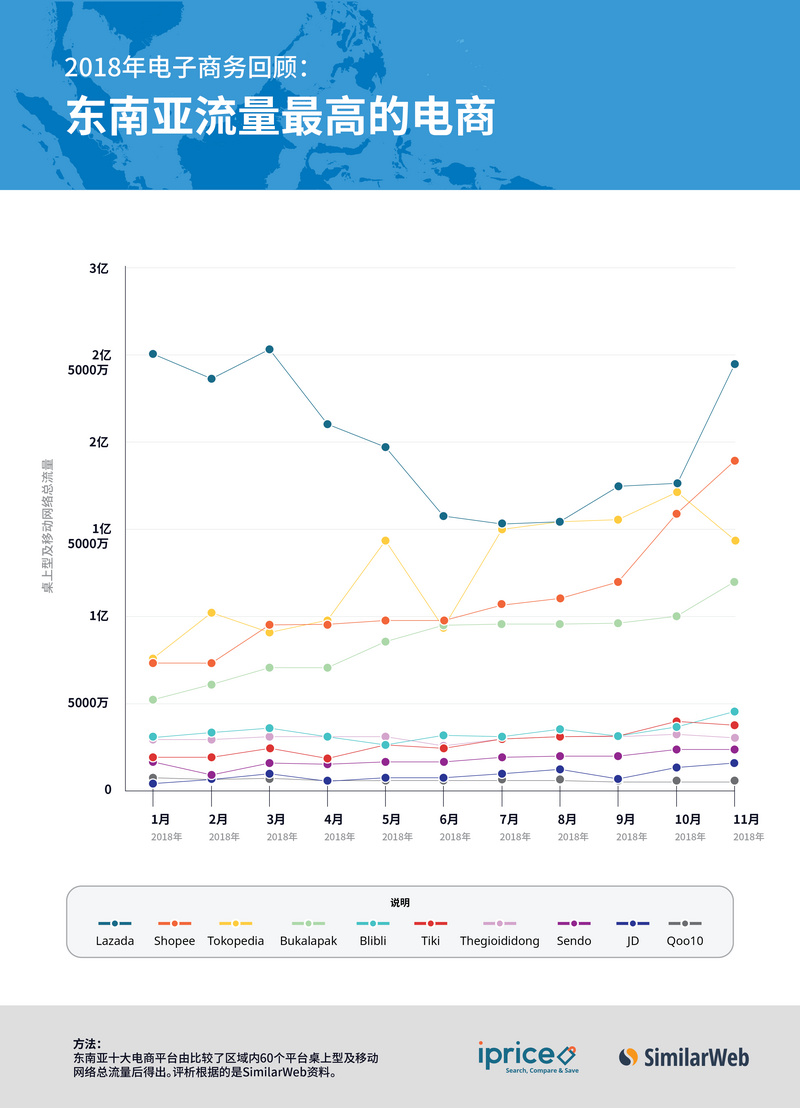Screen dimensions: 800x1108
Task: Click Tokopedia's November data point
Action: tap(734, 541)
